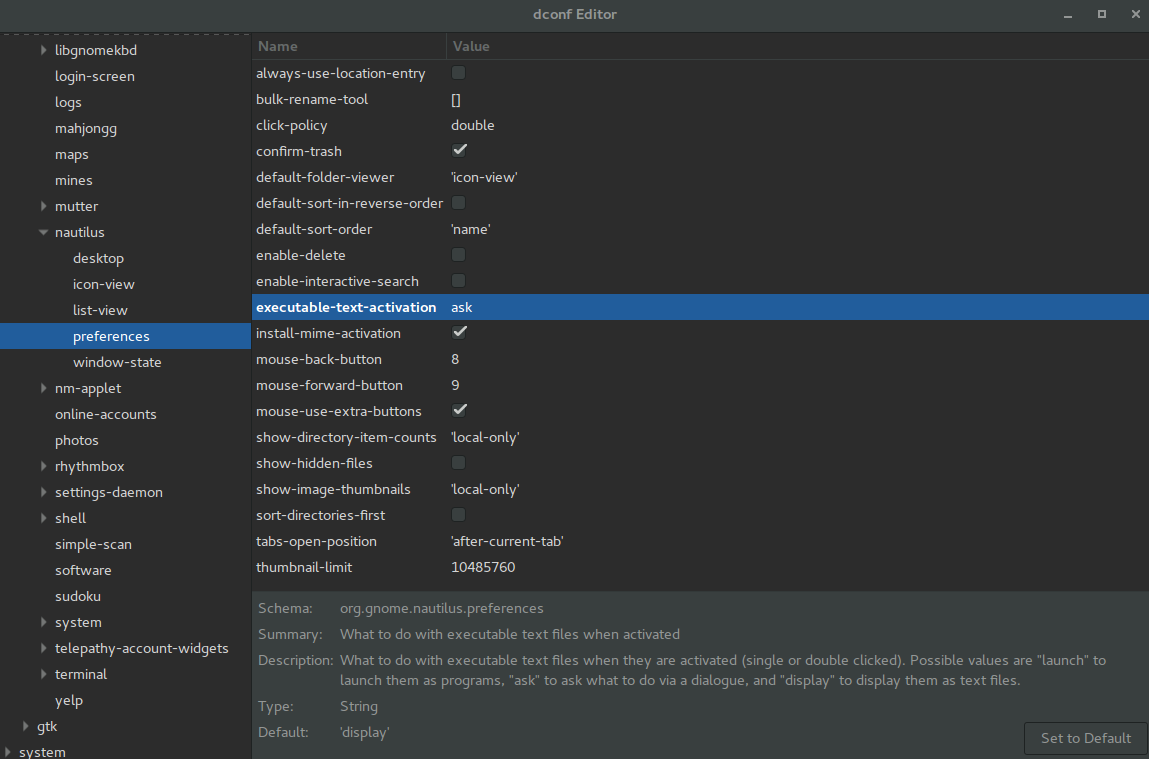Open icon-view under nautilus
This screenshot has height=759, width=1149.
coord(103,284)
